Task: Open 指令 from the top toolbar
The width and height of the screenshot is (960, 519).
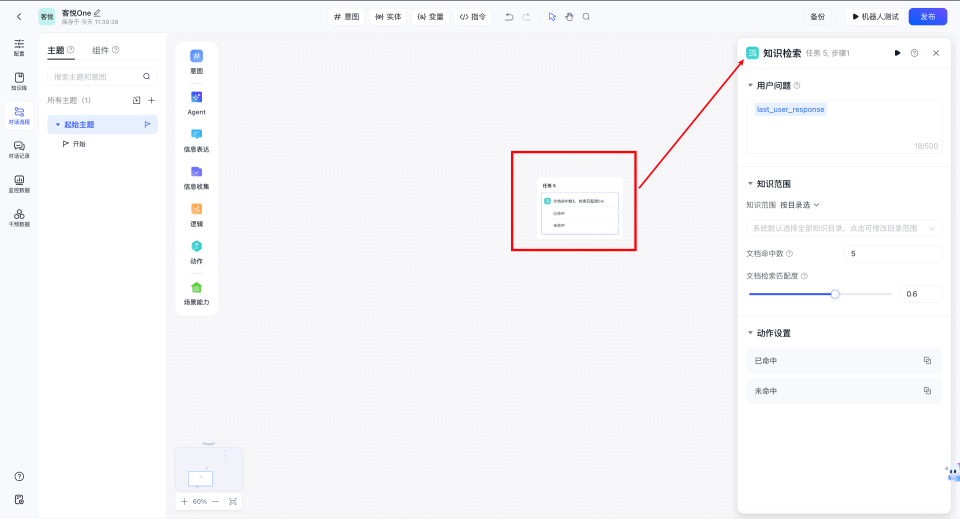Action: tap(473, 17)
